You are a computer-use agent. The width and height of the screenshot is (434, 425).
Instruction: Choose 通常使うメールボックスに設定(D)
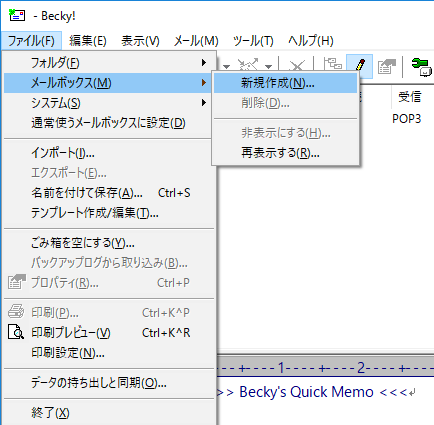point(108,123)
